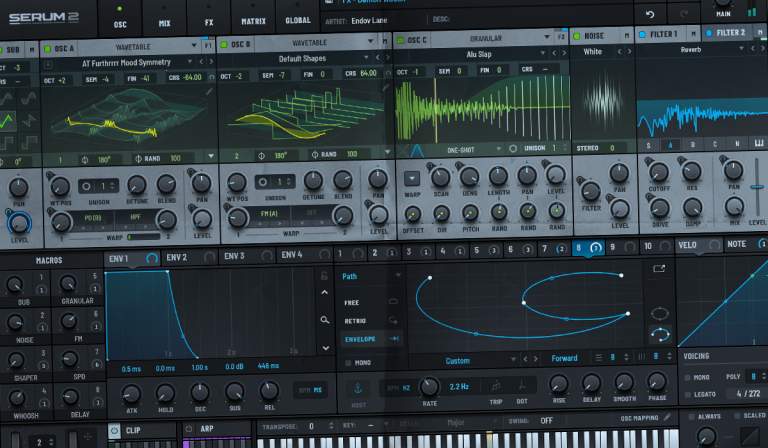Toggle FILTER 2 enable button
This screenshot has width=768, height=448.
coord(708,33)
